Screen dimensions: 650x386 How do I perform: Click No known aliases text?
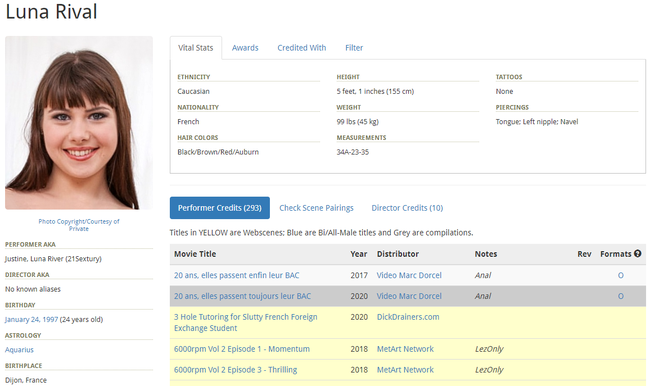tap(33, 289)
